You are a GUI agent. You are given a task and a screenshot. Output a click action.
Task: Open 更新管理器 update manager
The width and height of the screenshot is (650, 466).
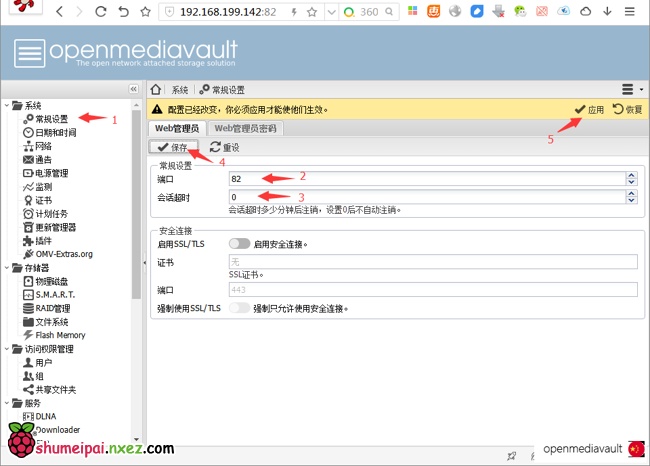55,227
